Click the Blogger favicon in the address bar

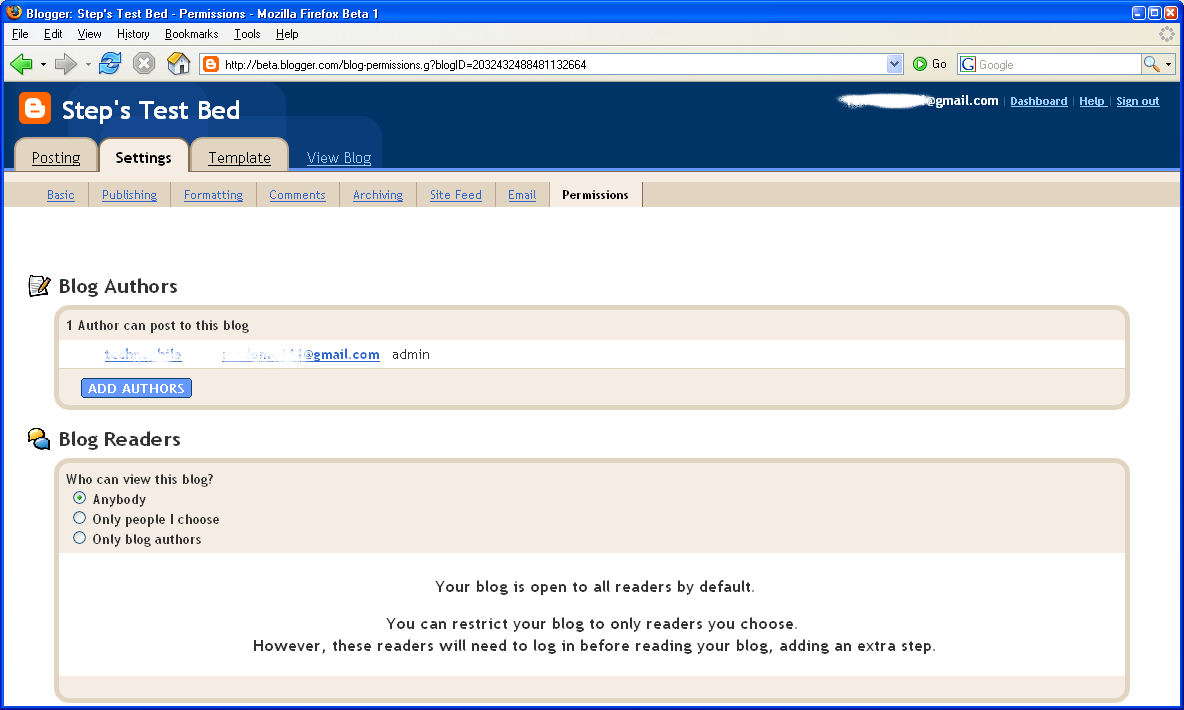[211, 64]
